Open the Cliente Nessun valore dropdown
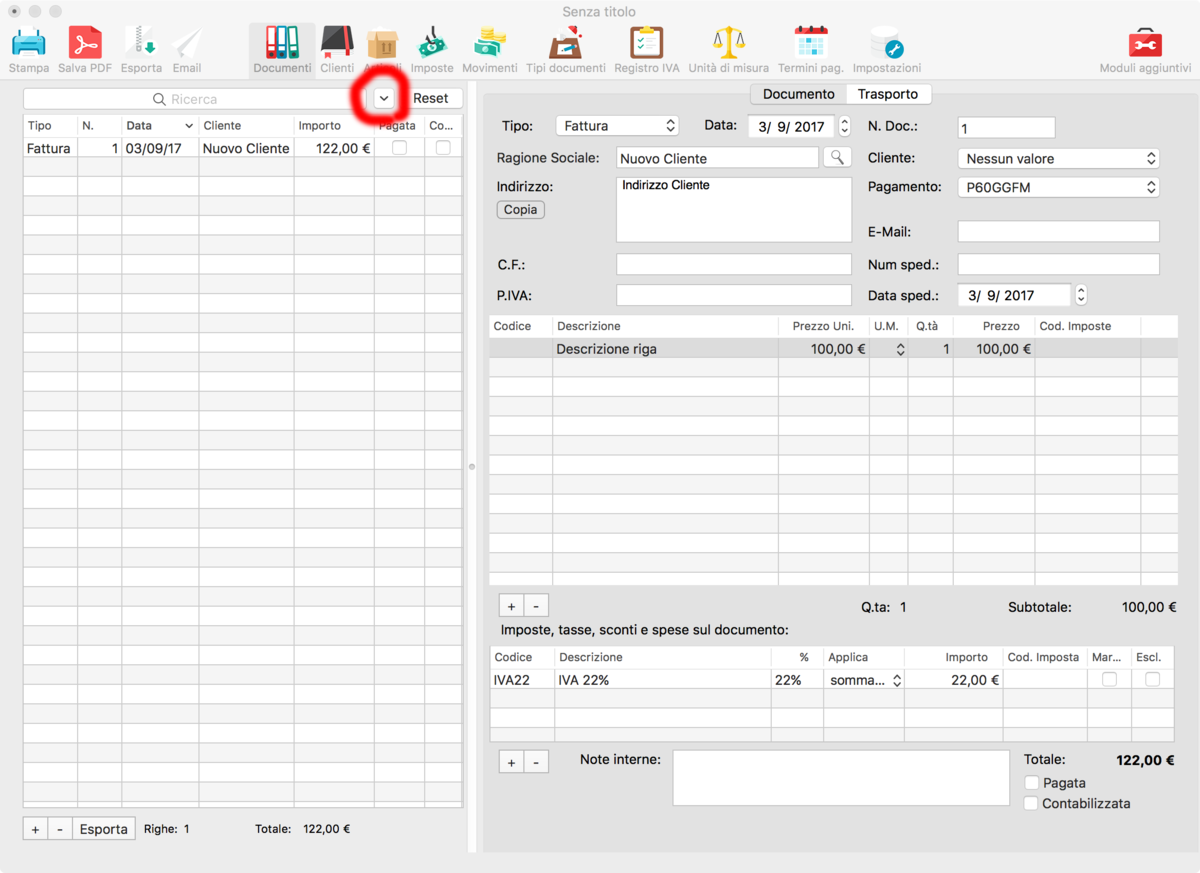This screenshot has height=873, width=1200. 1058,158
